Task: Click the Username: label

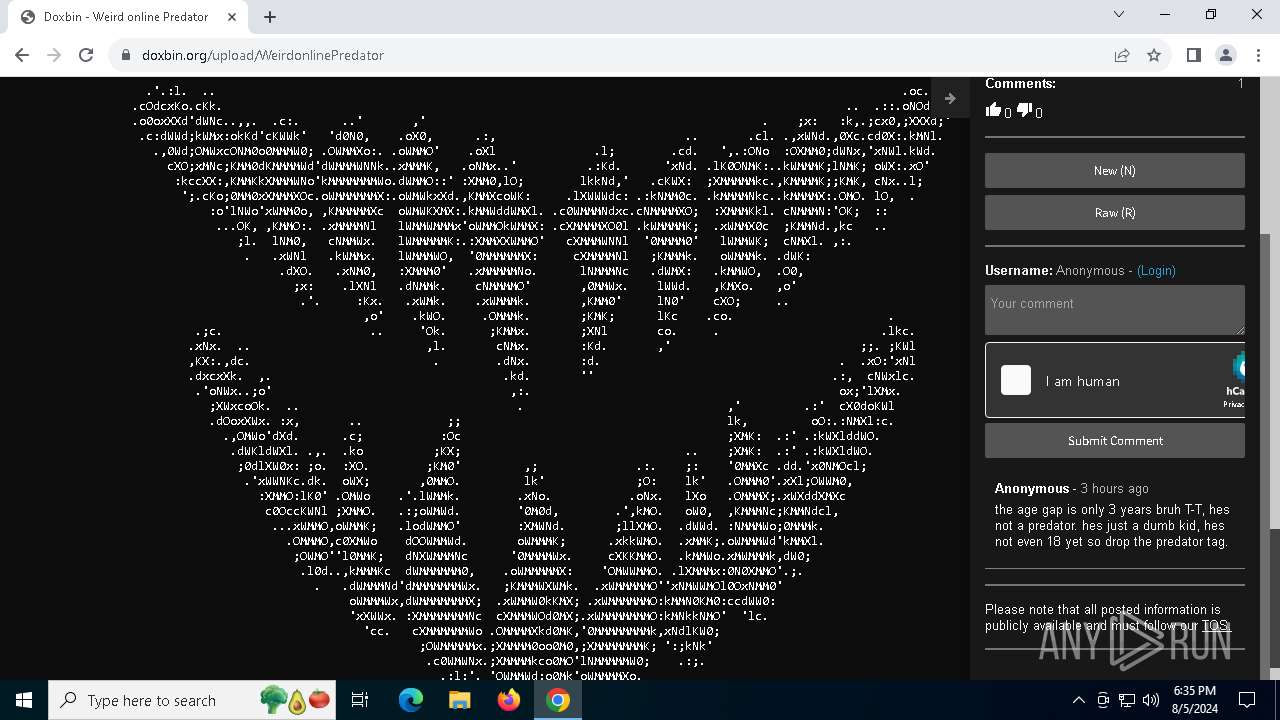Action: [x=1019, y=271]
